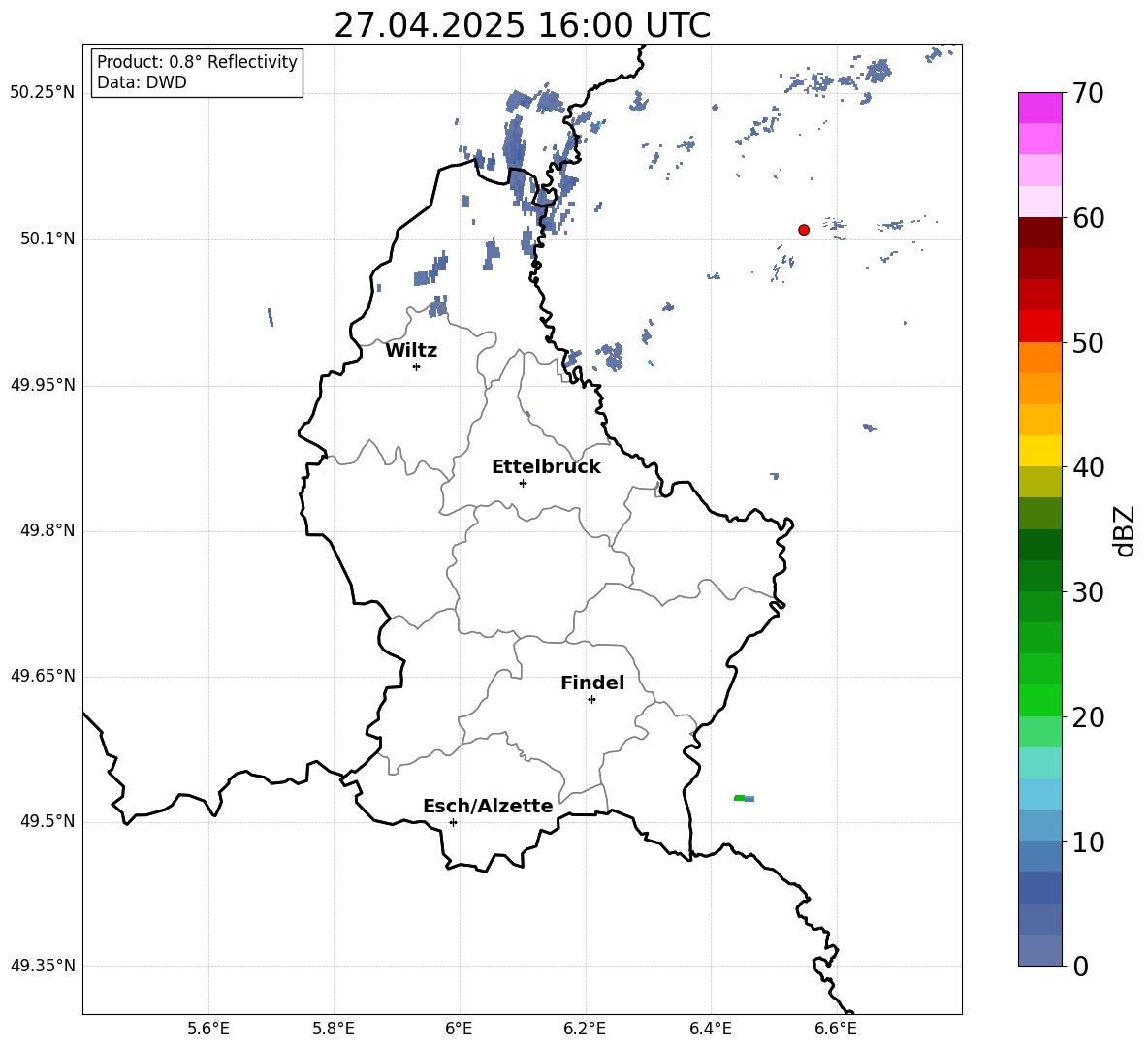Click the 49.65°N latitude label
Viewport: 1148px width, 1048px height.
[43, 675]
